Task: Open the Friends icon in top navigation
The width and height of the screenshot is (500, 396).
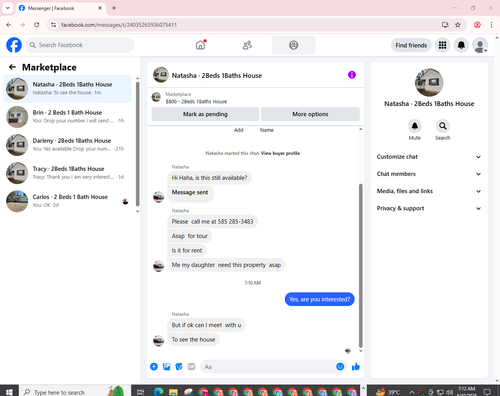Action: [x=247, y=45]
